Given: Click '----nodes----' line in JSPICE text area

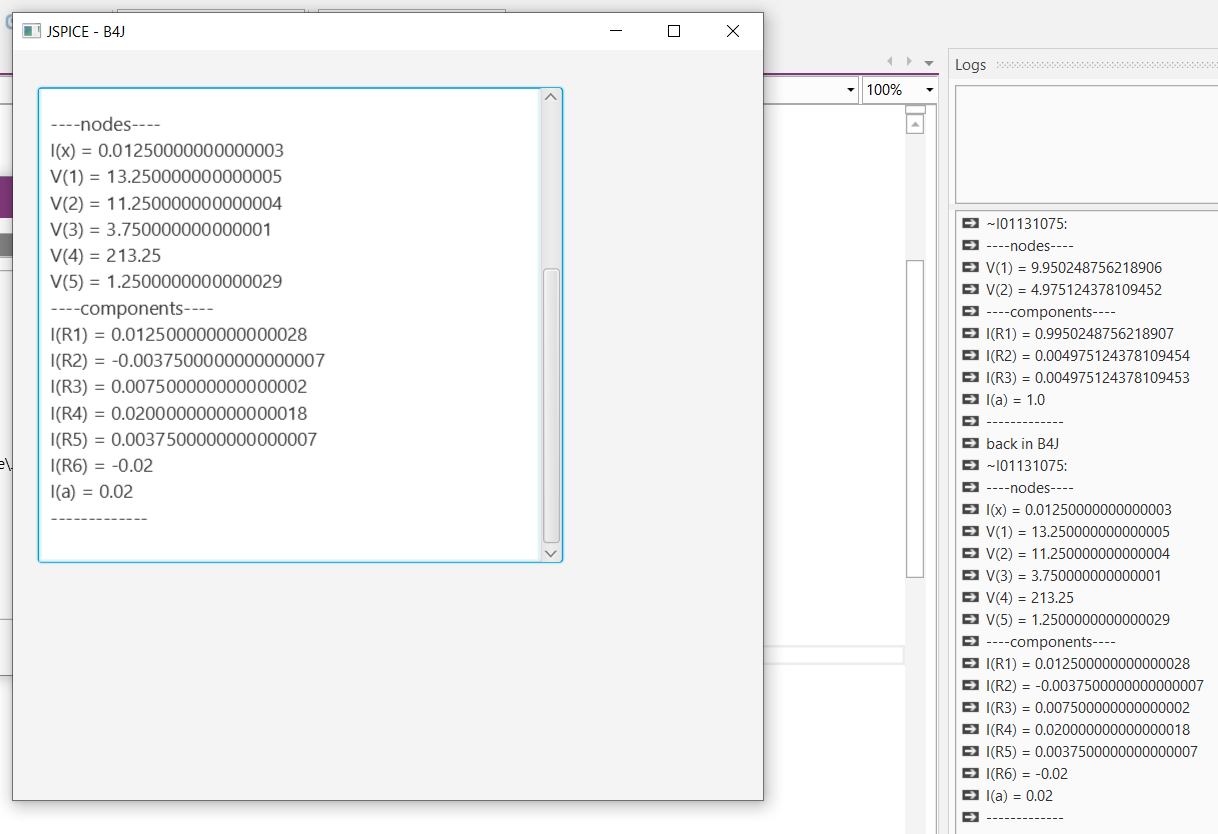Looking at the screenshot, I should coord(105,125).
